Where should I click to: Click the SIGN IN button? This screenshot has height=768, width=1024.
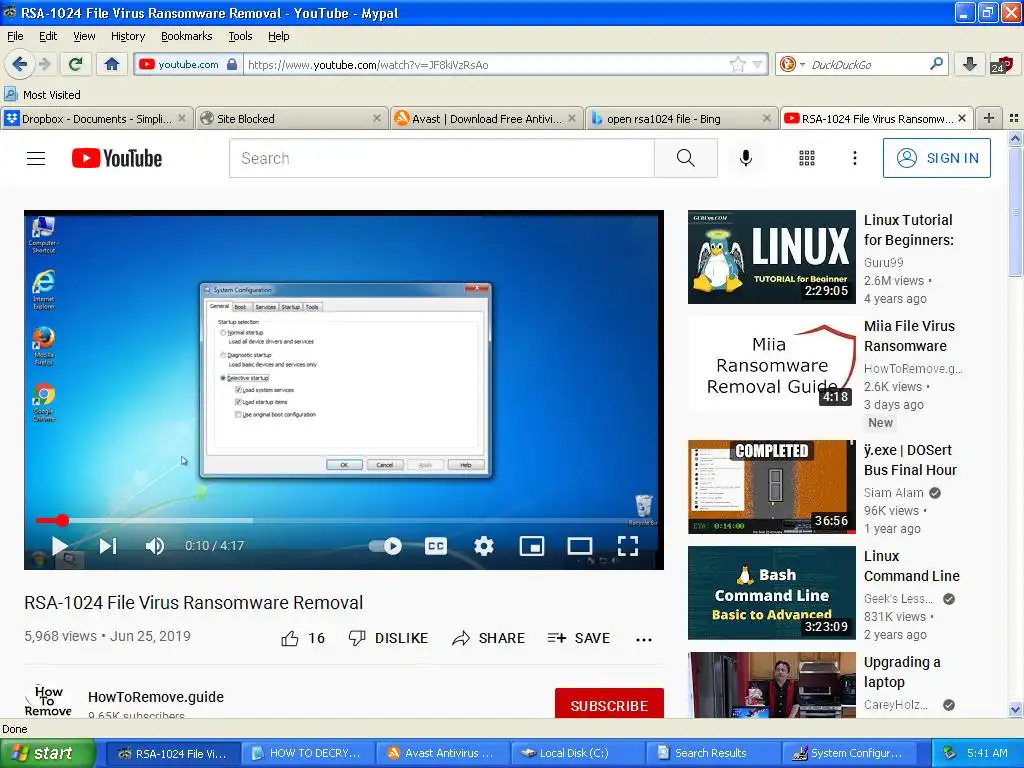[936, 158]
